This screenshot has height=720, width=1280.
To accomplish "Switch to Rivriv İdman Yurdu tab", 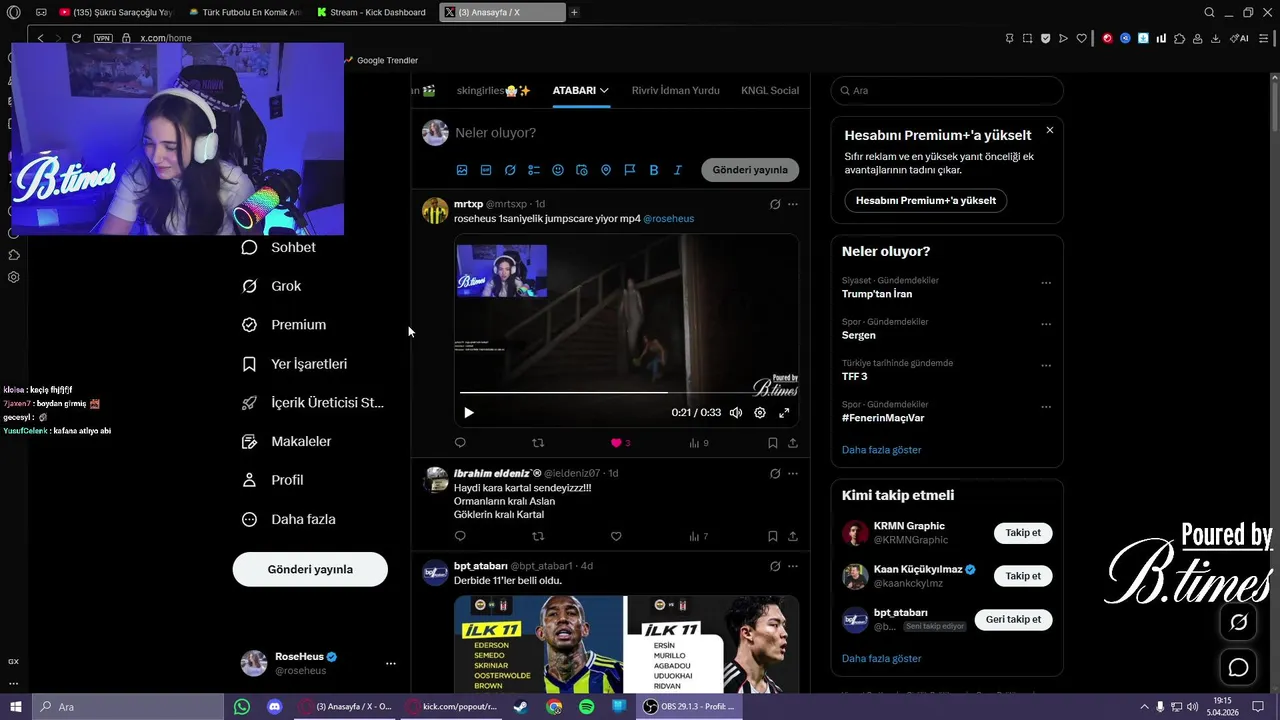I will (x=676, y=90).
